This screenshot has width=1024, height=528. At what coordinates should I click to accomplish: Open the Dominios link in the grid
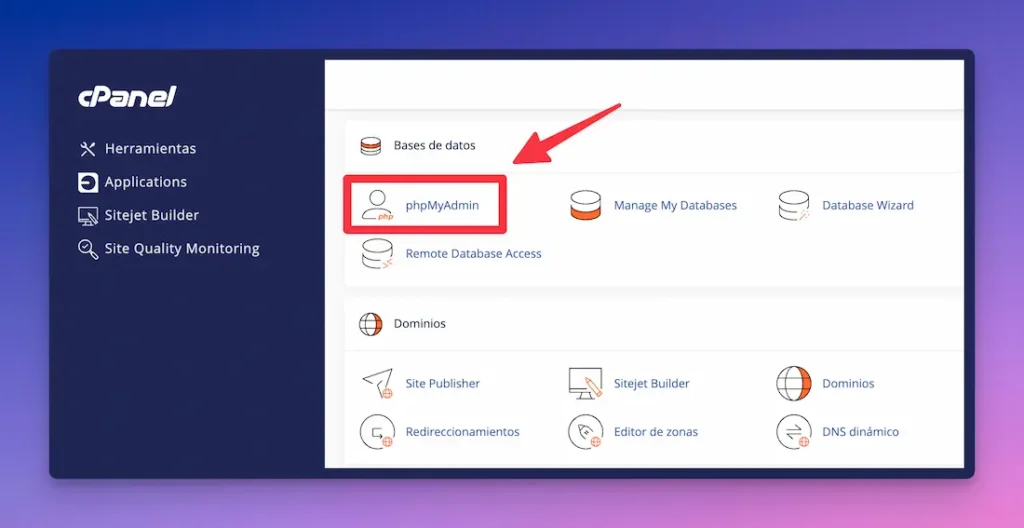(x=848, y=384)
